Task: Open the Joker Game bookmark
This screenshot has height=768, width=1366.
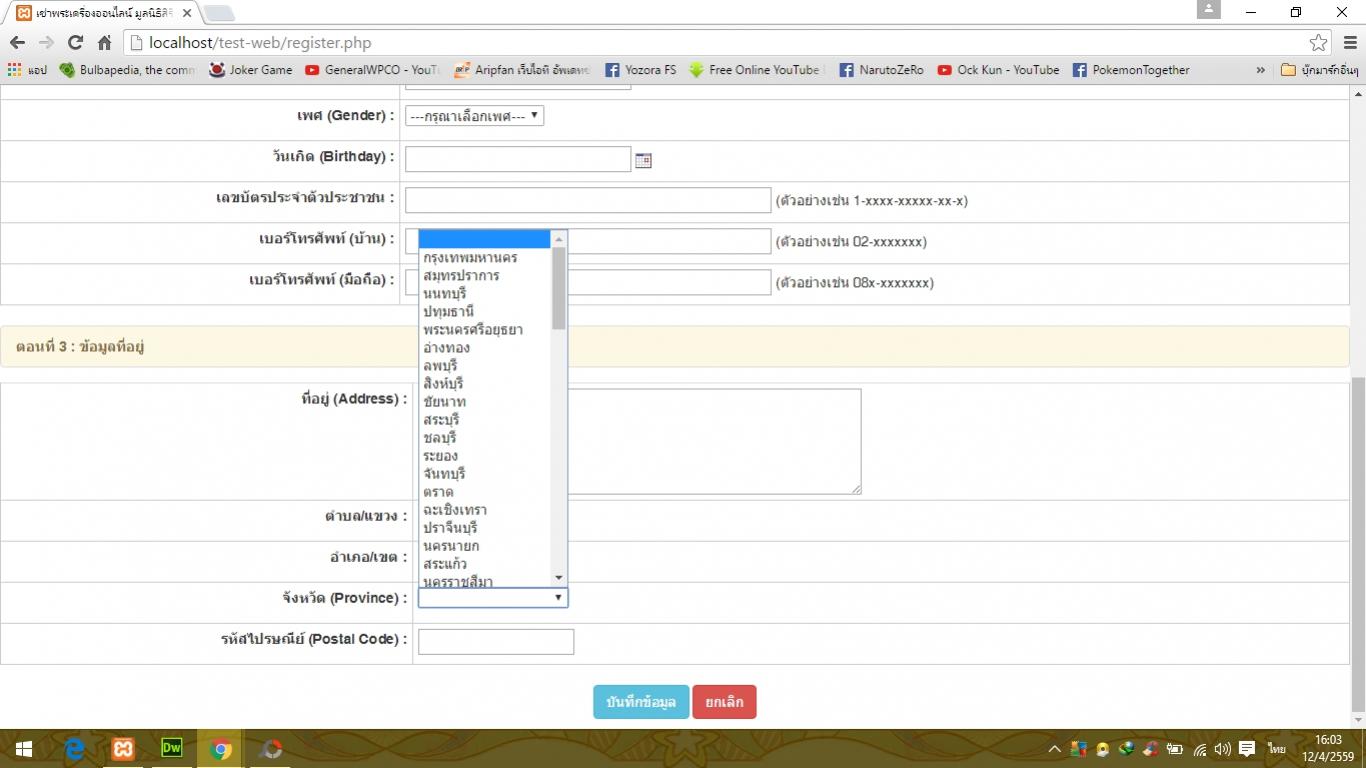Action: 250,70
